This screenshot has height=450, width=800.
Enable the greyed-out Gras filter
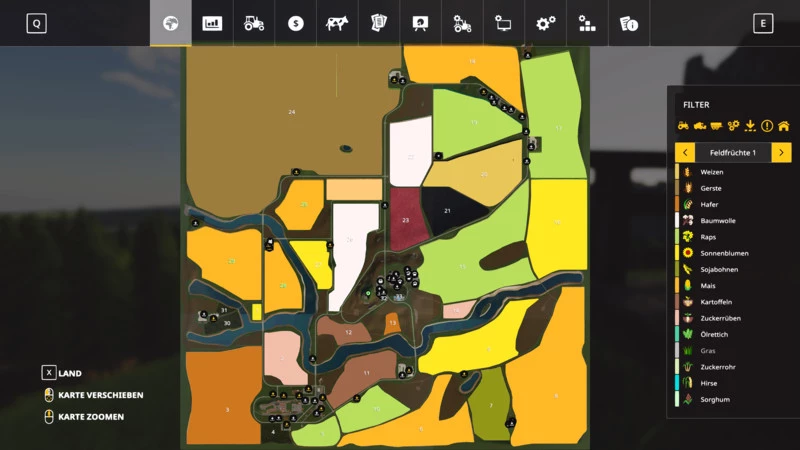pos(708,351)
